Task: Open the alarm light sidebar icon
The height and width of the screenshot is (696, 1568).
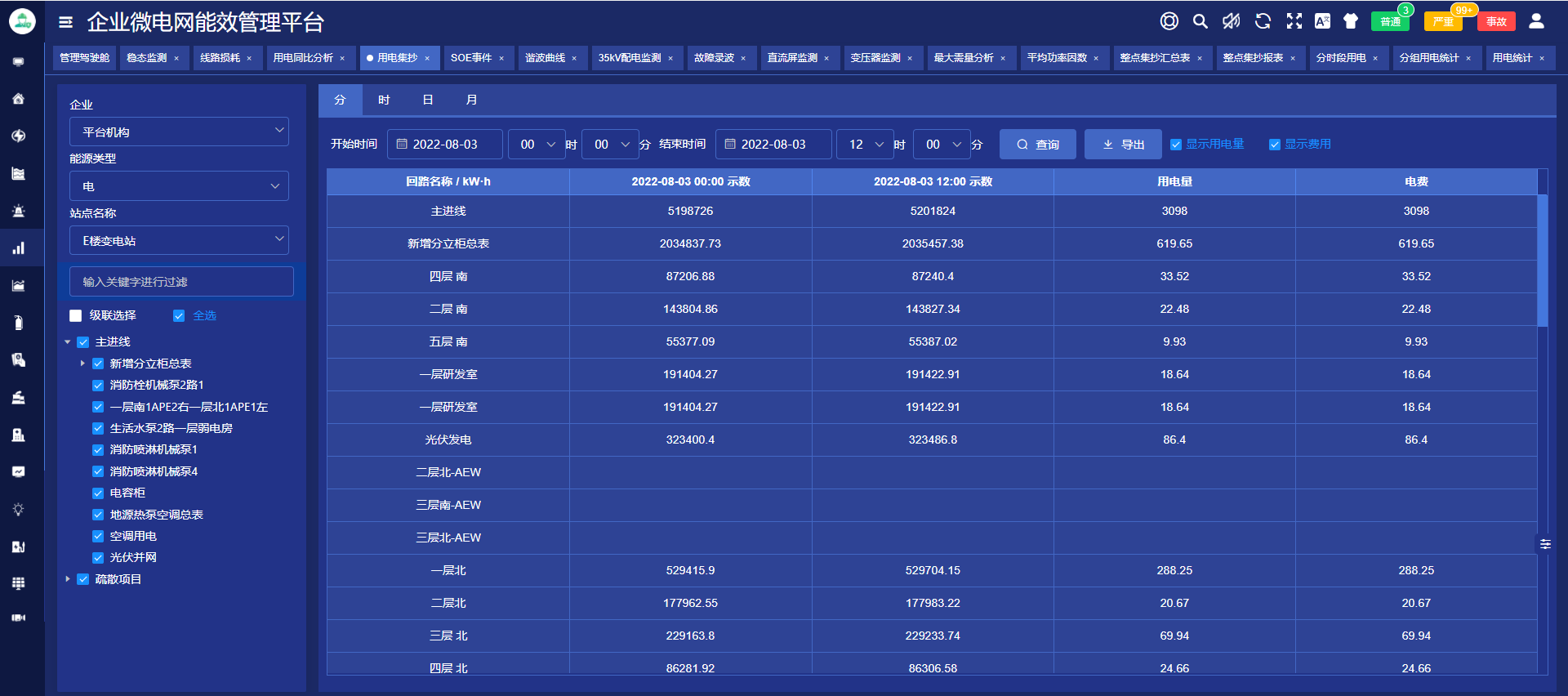Action: coord(18,211)
